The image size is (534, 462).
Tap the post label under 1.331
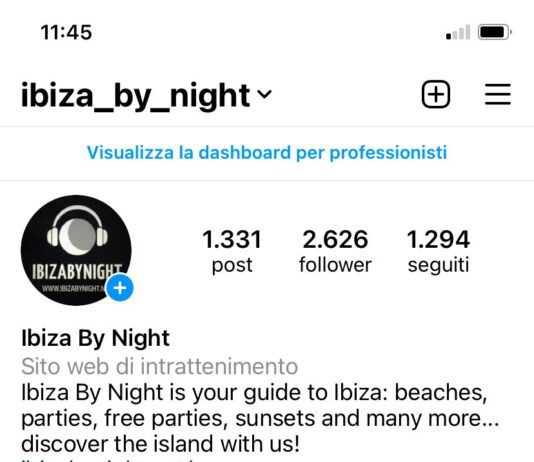click(232, 265)
